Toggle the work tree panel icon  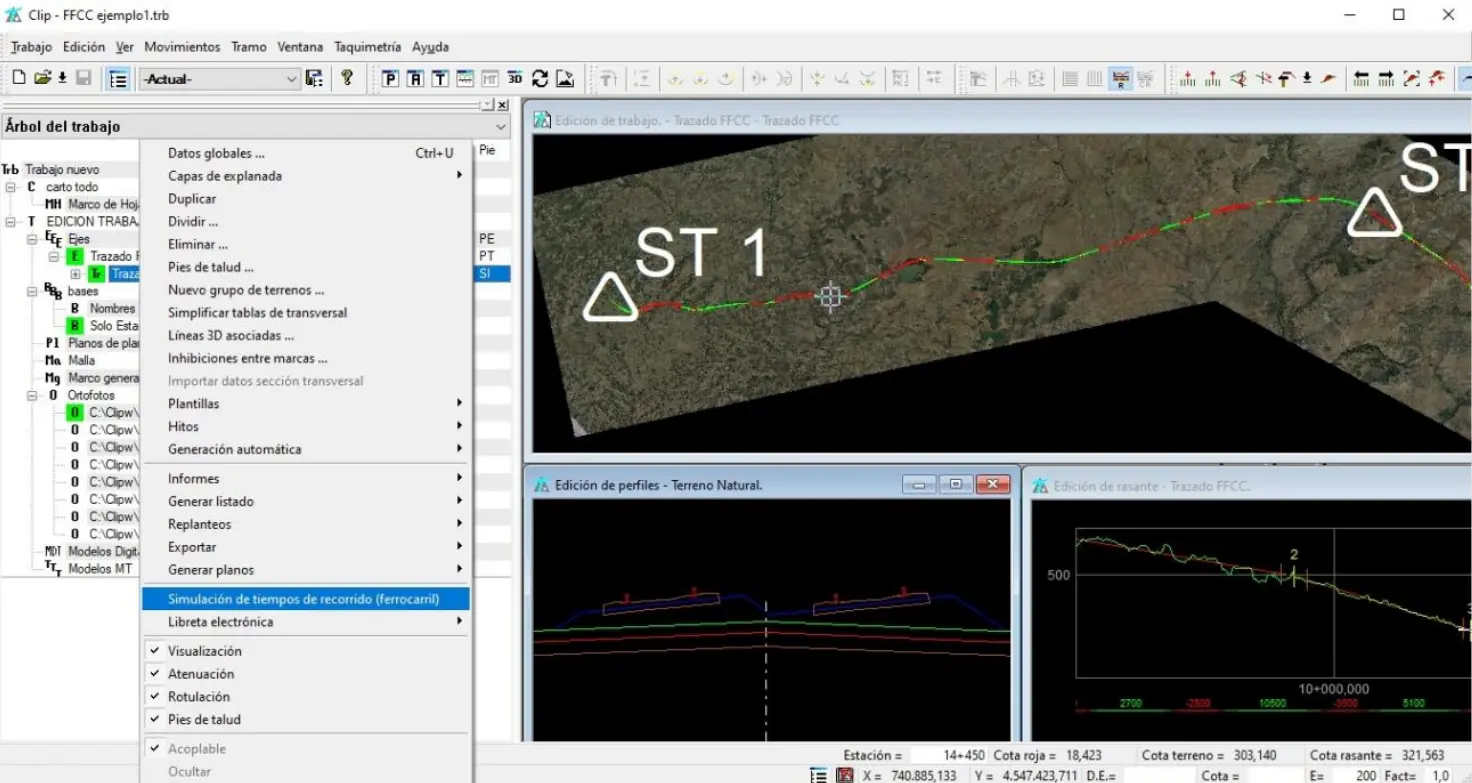[118, 79]
